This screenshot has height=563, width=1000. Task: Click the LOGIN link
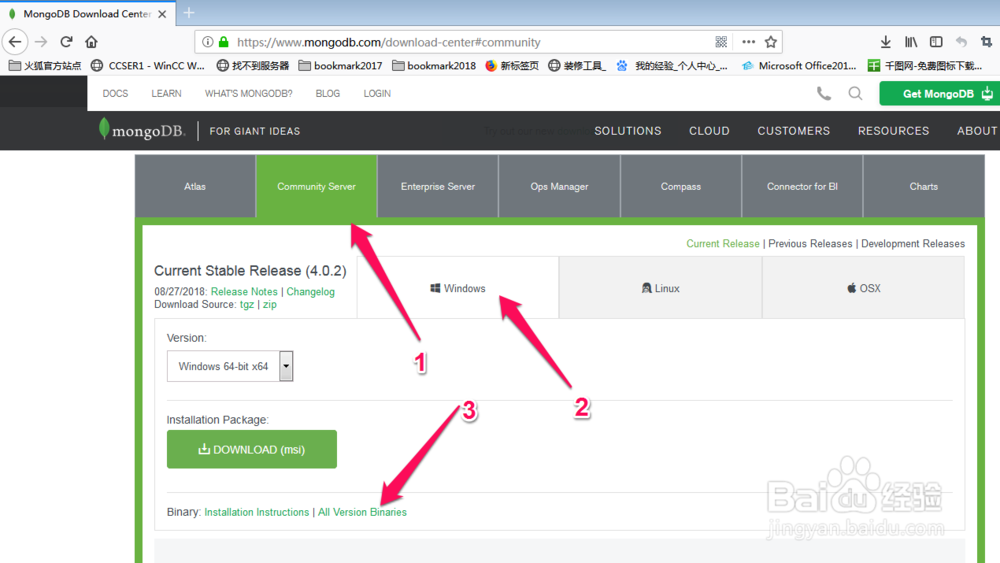click(378, 93)
